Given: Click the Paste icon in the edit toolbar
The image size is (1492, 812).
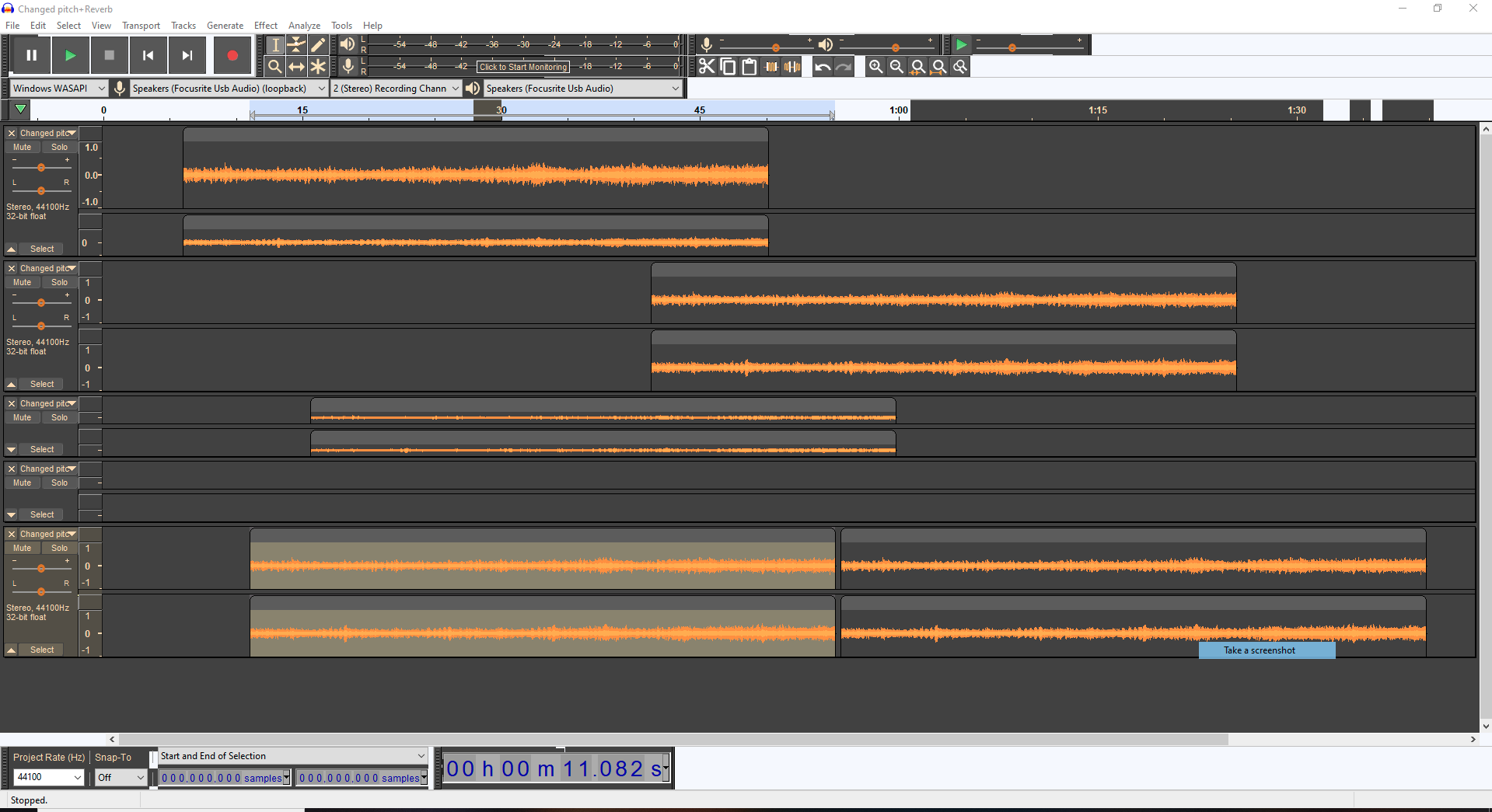Looking at the screenshot, I should tap(748, 66).
